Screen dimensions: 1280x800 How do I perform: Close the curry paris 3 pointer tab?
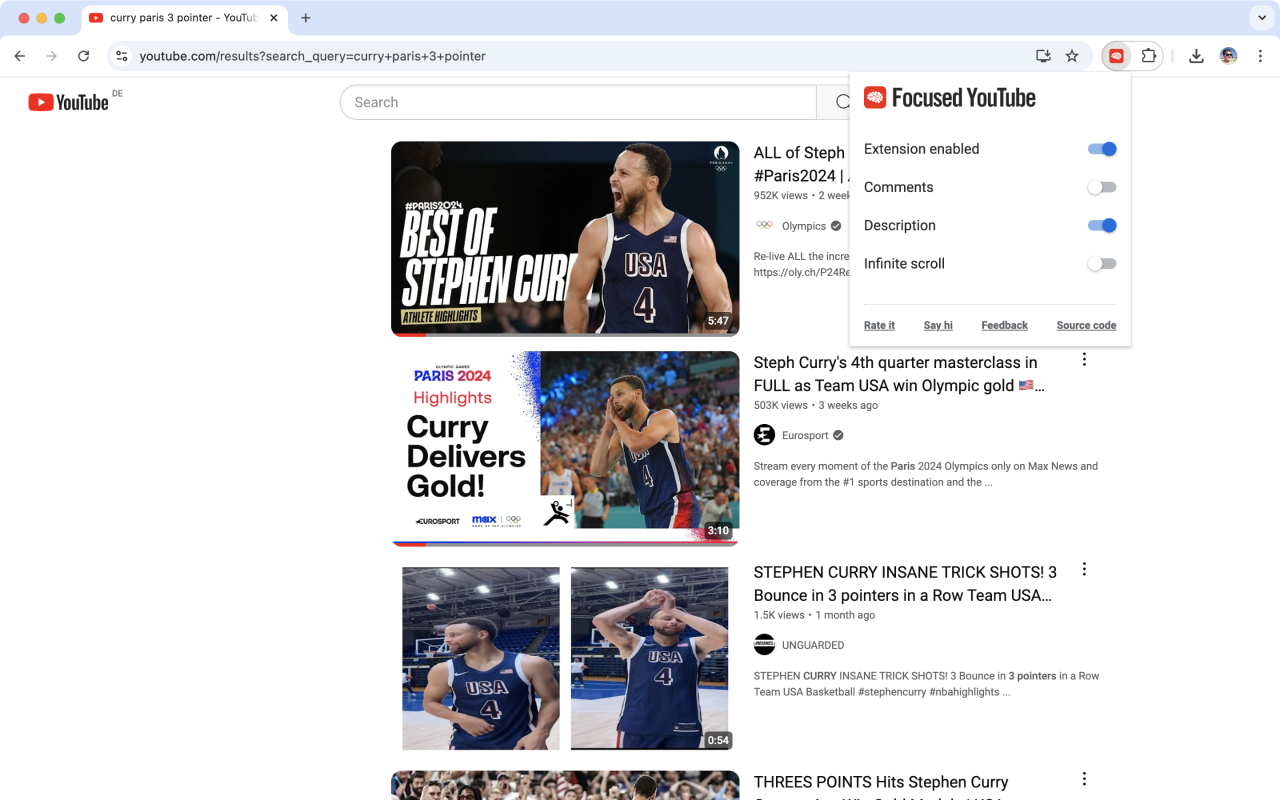(x=273, y=18)
